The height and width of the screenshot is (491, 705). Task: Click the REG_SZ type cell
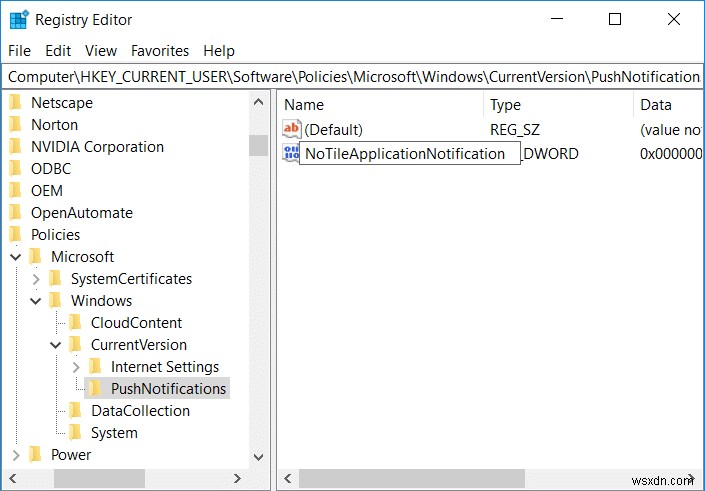[515, 130]
